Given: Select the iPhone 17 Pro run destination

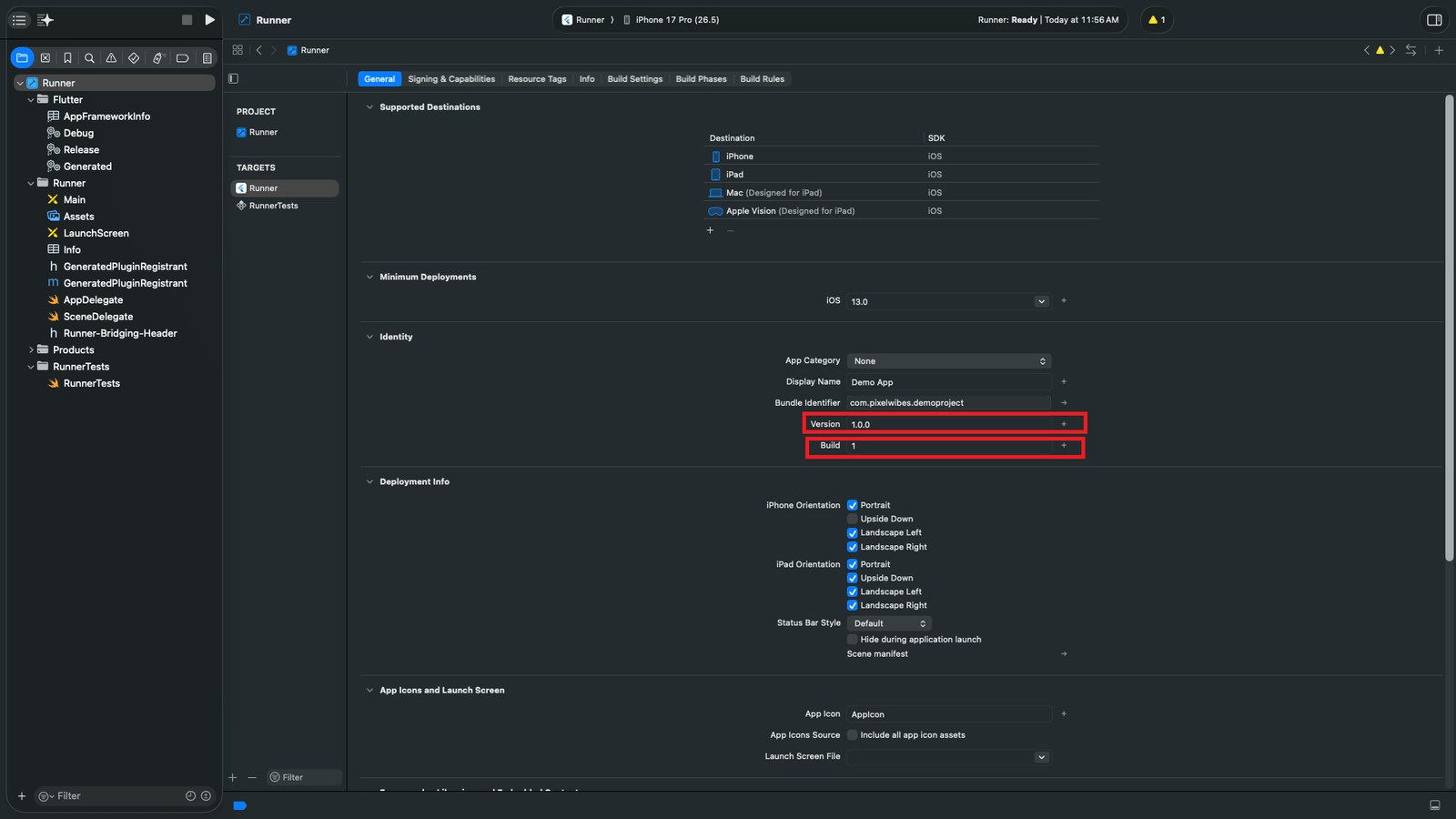Looking at the screenshot, I should (x=671, y=20).
